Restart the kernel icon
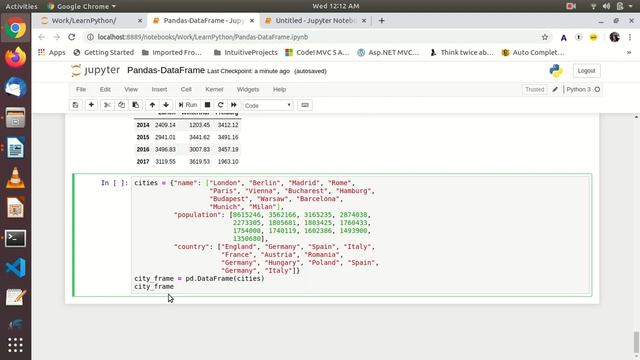Screen dimensions: 640x360 pos(220,105)
